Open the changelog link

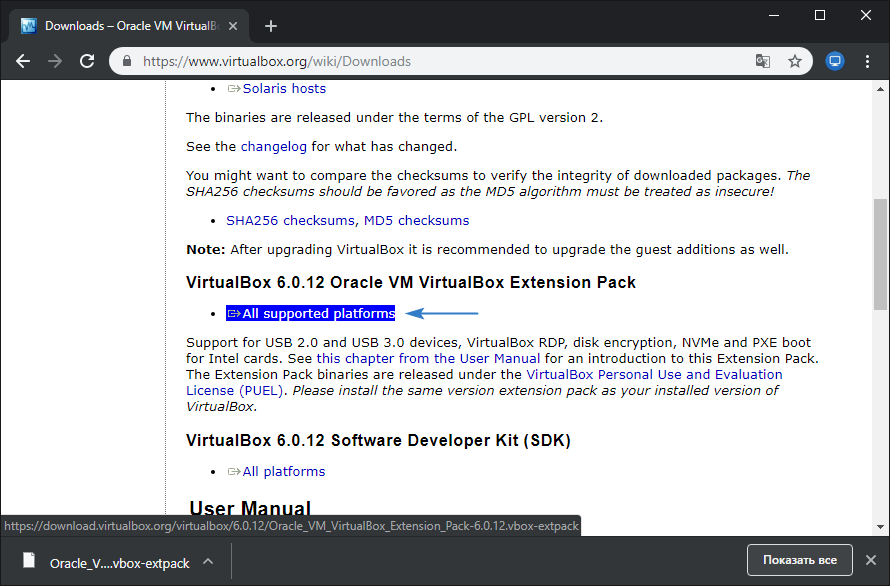[273, 146]
